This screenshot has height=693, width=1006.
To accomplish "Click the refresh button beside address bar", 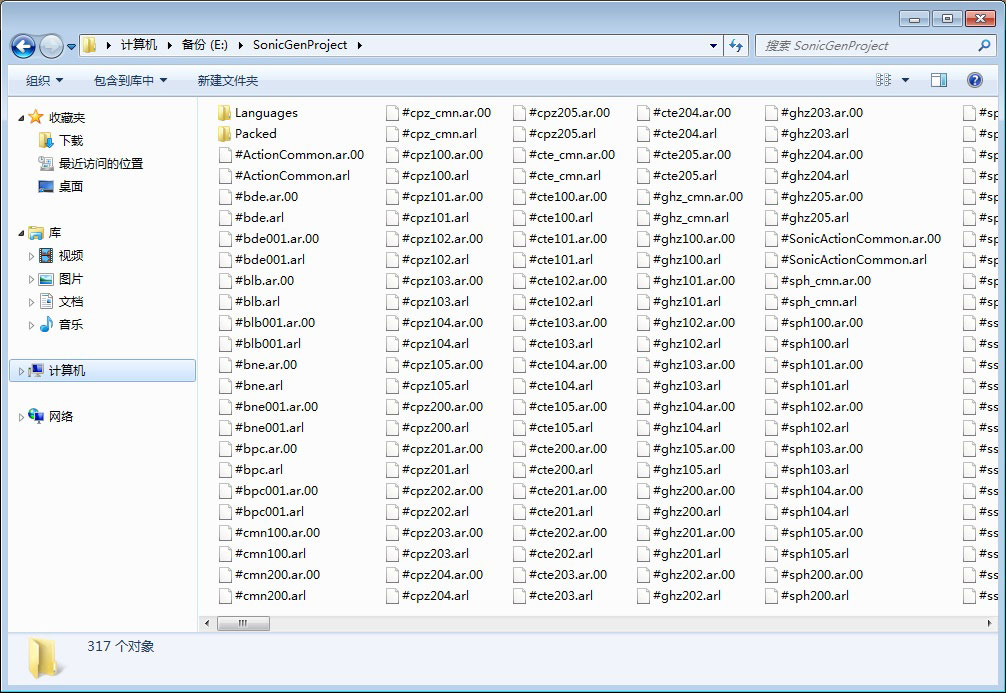I will tap(737, 46).
